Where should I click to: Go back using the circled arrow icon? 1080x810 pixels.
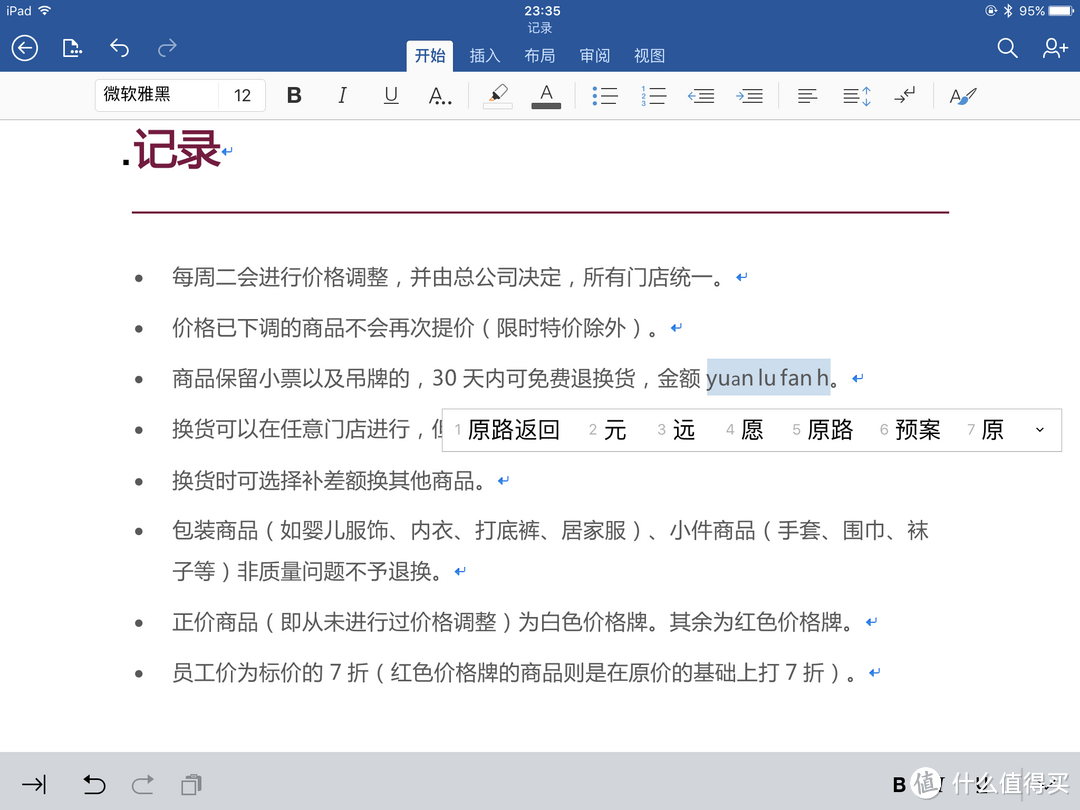(x=25, y=48)
